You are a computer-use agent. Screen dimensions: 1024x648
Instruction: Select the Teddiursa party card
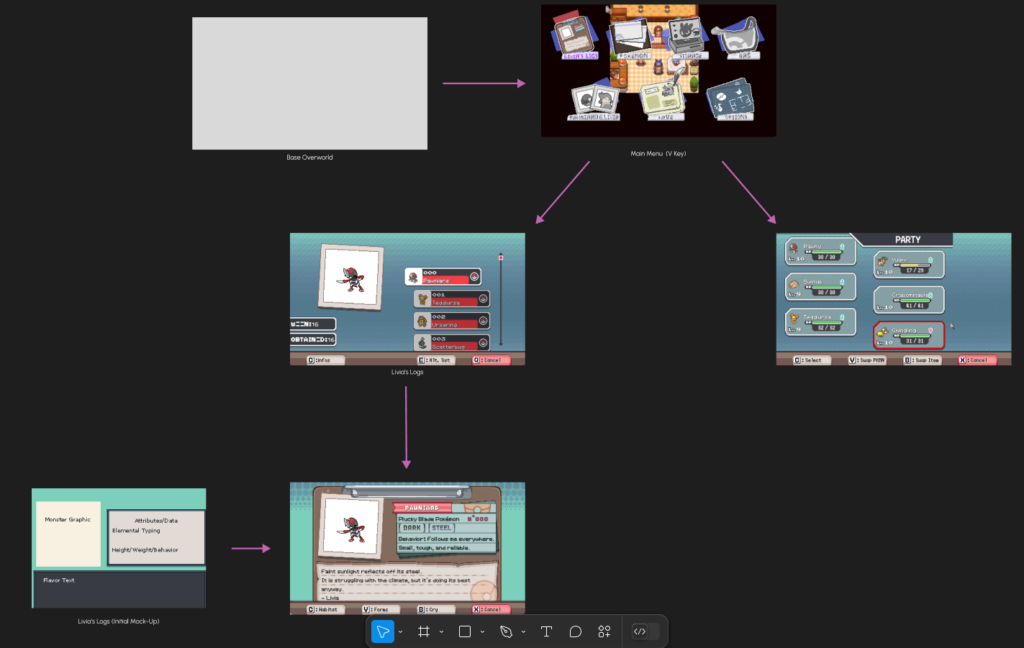coord(820,322)
